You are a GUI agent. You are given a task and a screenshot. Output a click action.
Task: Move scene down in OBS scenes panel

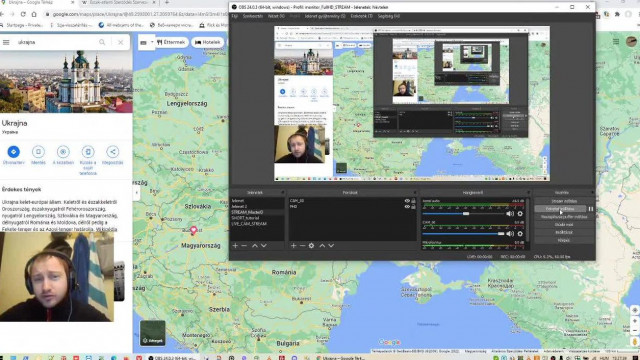coord(264,246)
